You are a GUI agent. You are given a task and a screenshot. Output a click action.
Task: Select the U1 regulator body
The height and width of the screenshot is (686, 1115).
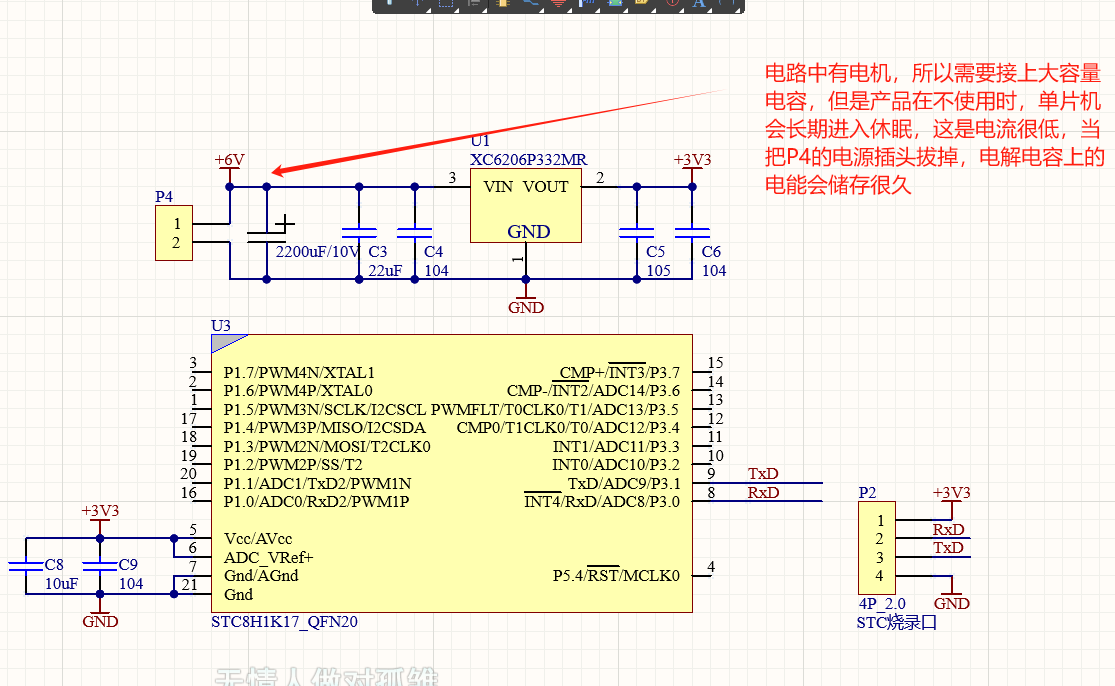point(526,205)
